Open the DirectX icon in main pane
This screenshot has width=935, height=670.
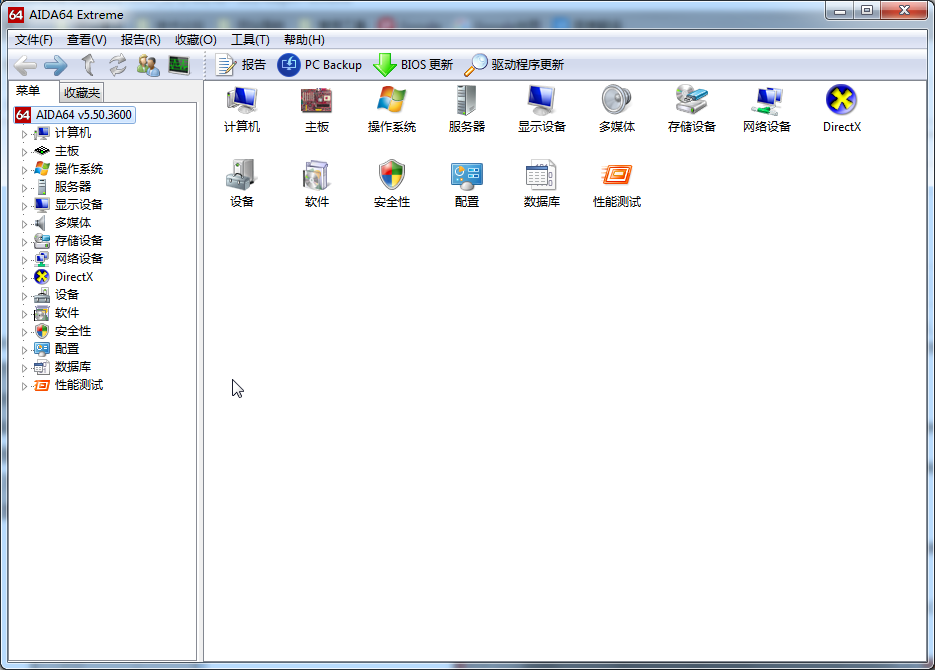pos(841,110)
